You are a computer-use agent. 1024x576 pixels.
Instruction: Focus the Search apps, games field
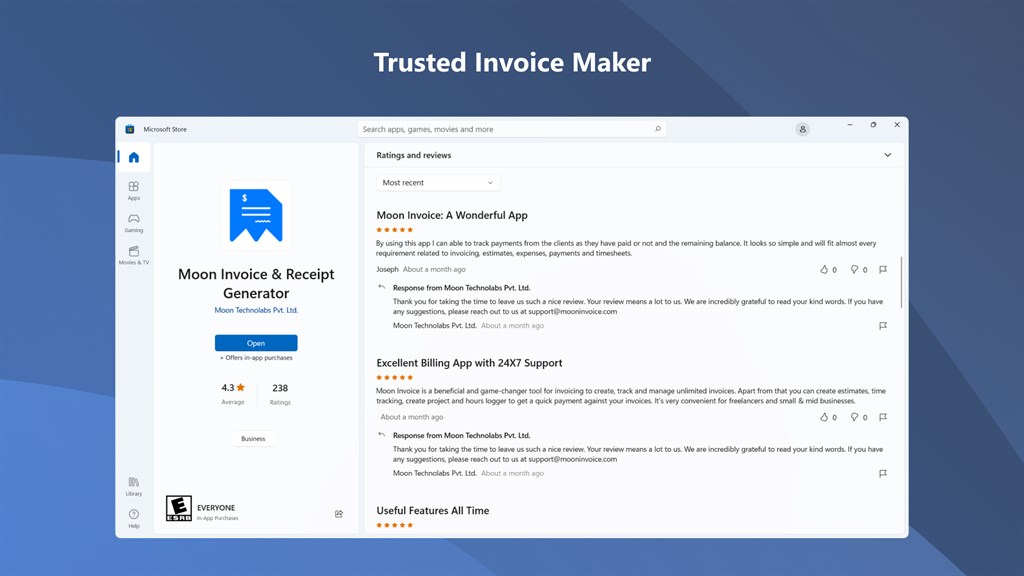(511, 129)
